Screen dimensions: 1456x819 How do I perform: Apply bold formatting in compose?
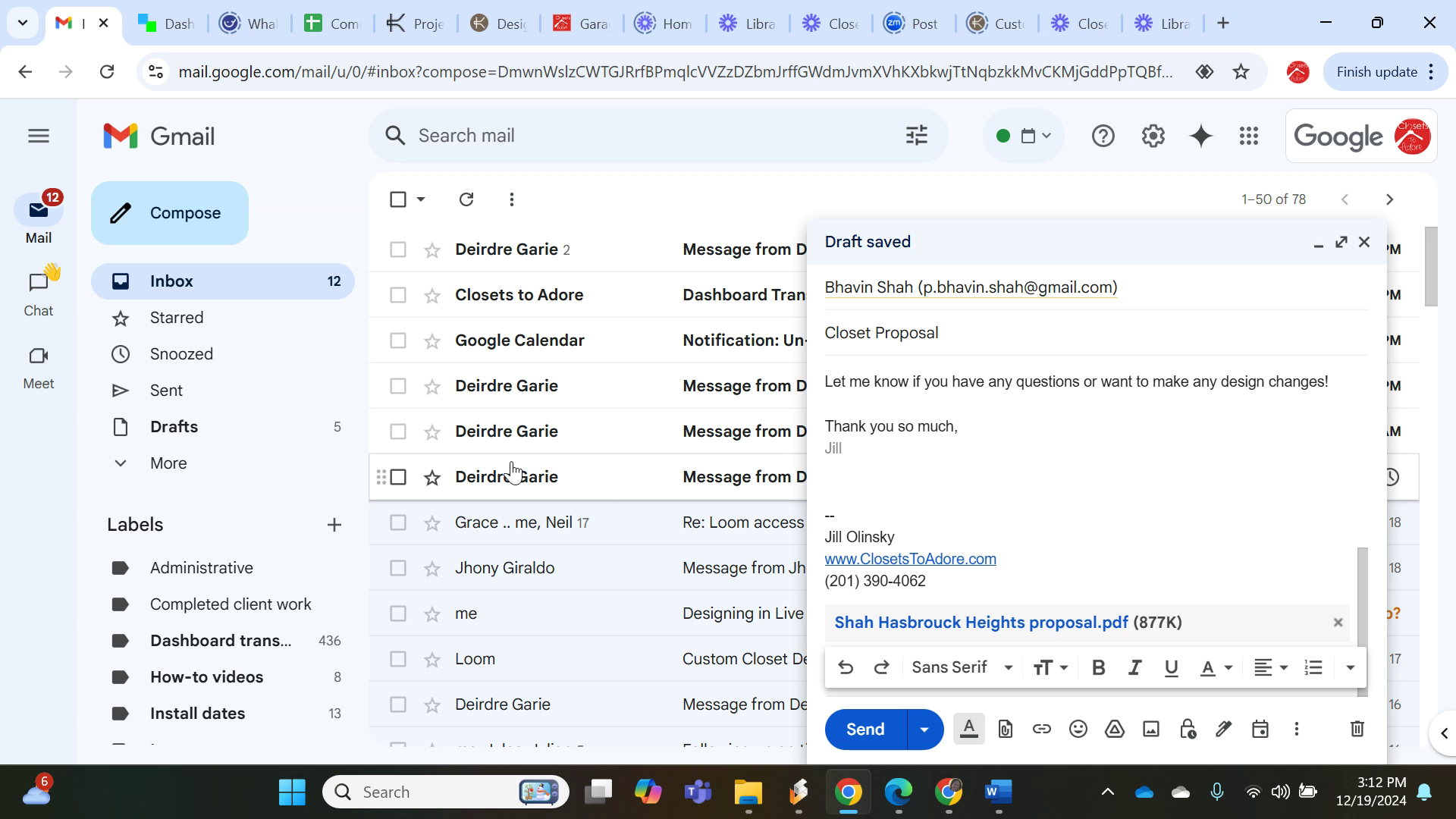(1097, 668)
